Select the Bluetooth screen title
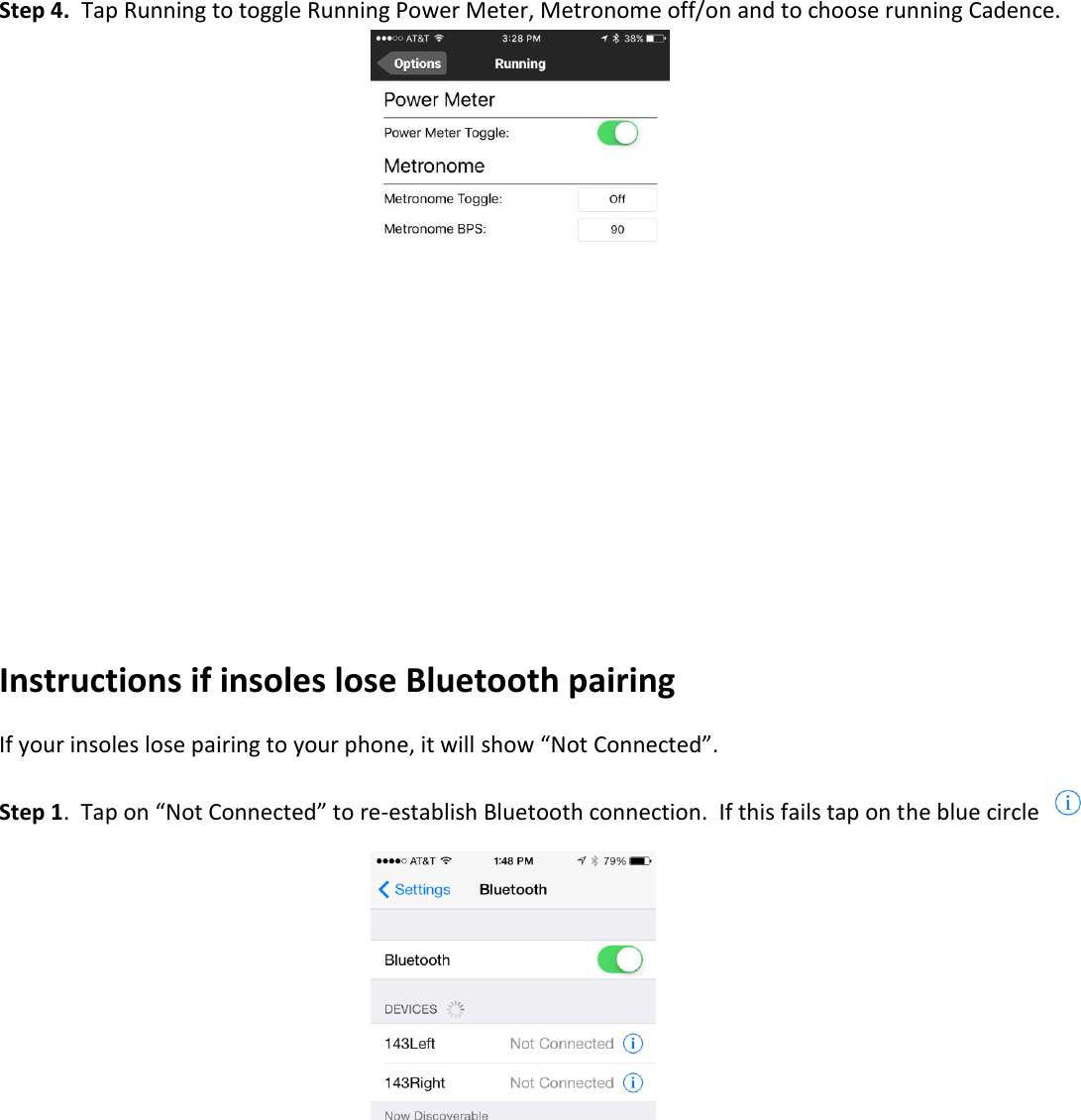Screen dimensions: 1081x1120 coord(512,889)
